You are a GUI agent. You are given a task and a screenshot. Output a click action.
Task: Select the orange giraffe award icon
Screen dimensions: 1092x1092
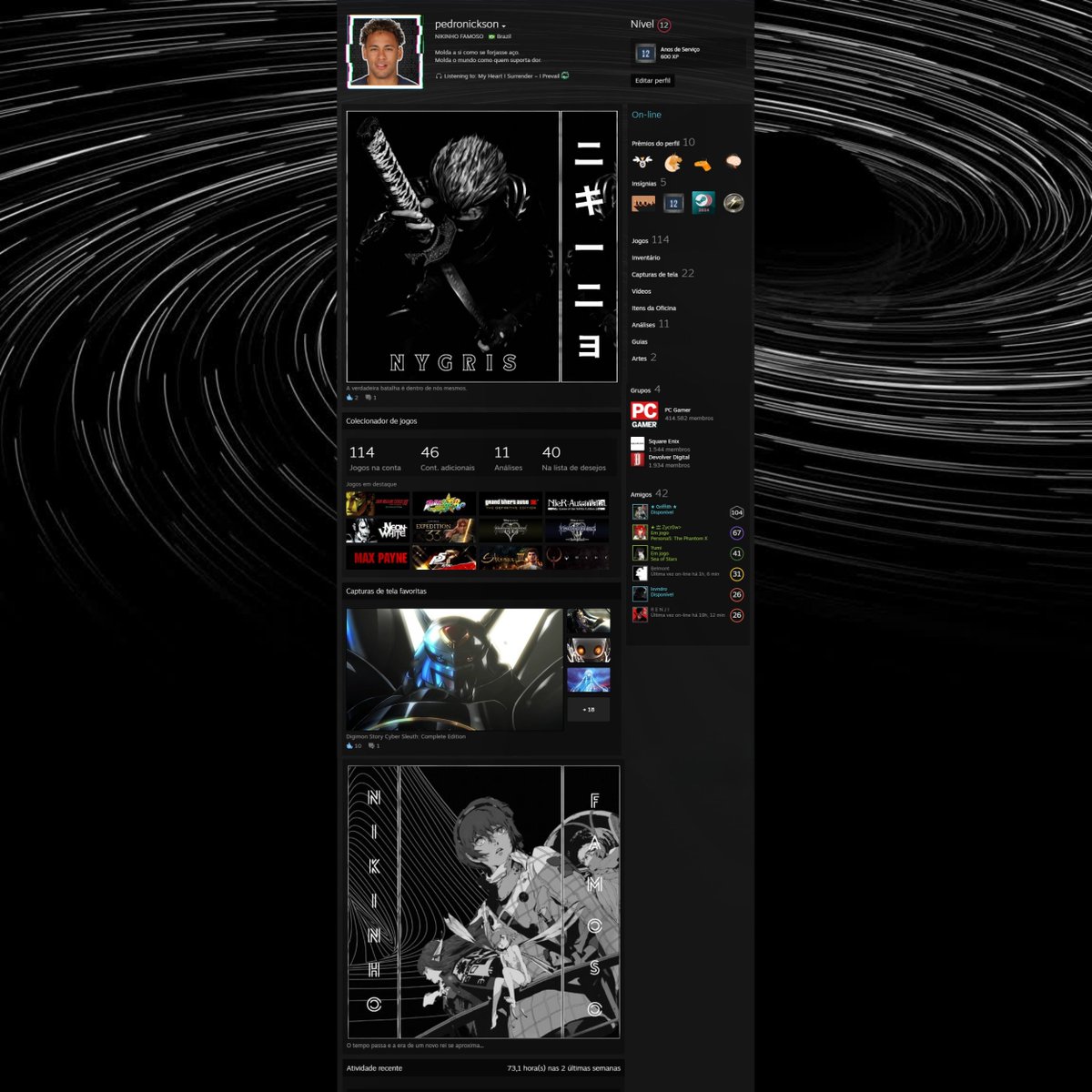[703, 165]
